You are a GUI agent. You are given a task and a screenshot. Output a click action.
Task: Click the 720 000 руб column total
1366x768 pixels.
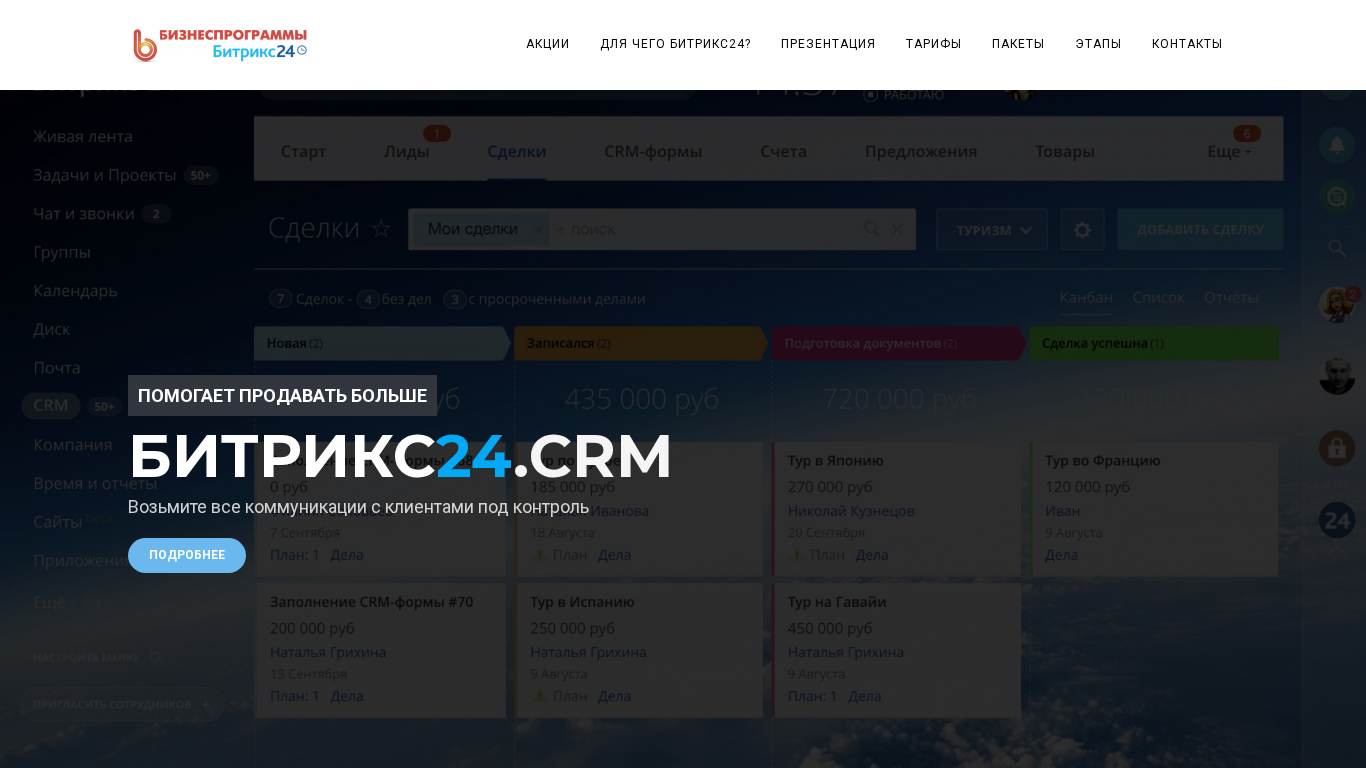click(900, 399)
